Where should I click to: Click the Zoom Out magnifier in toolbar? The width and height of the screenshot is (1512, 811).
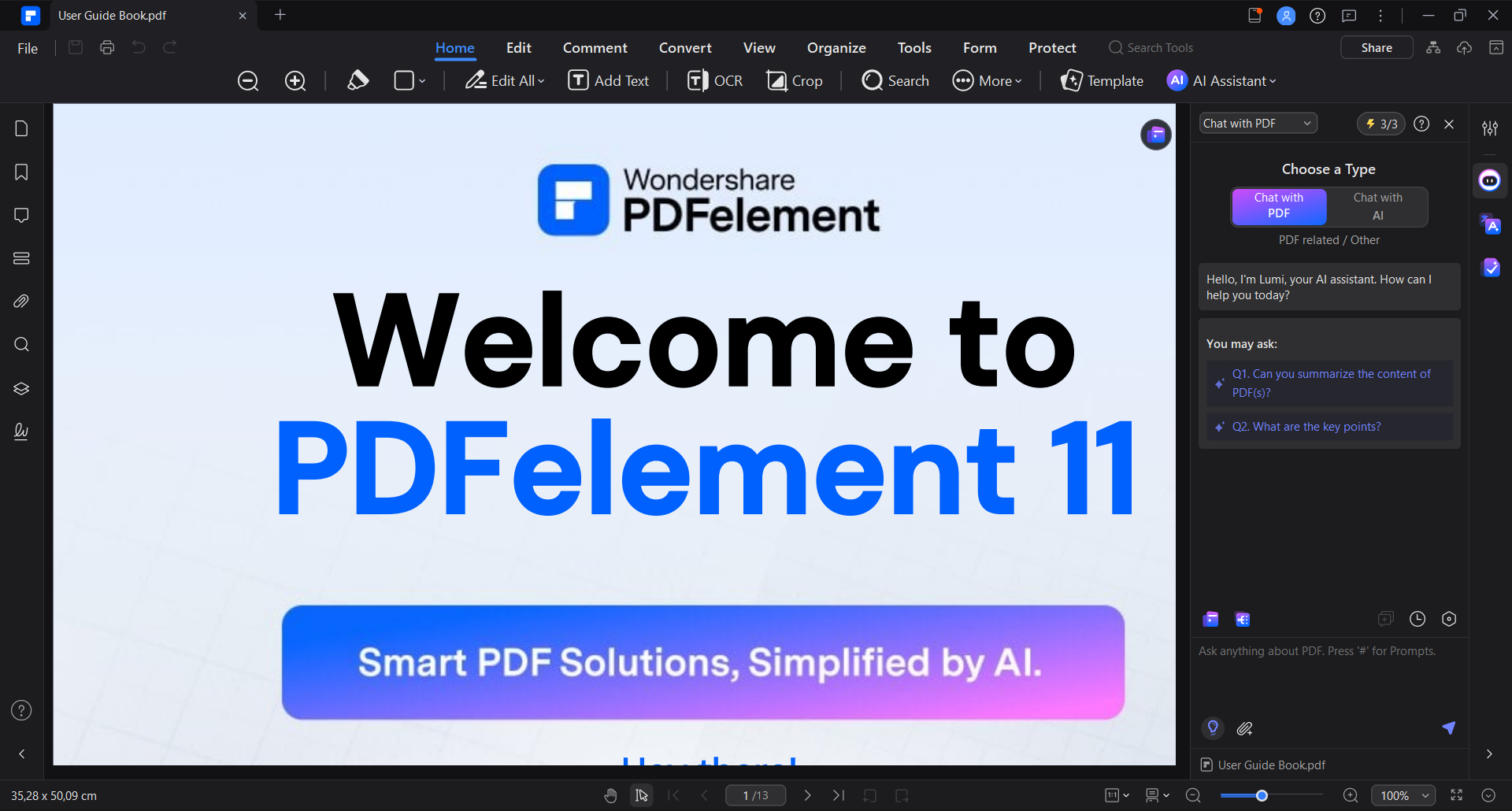pos(248,81)
